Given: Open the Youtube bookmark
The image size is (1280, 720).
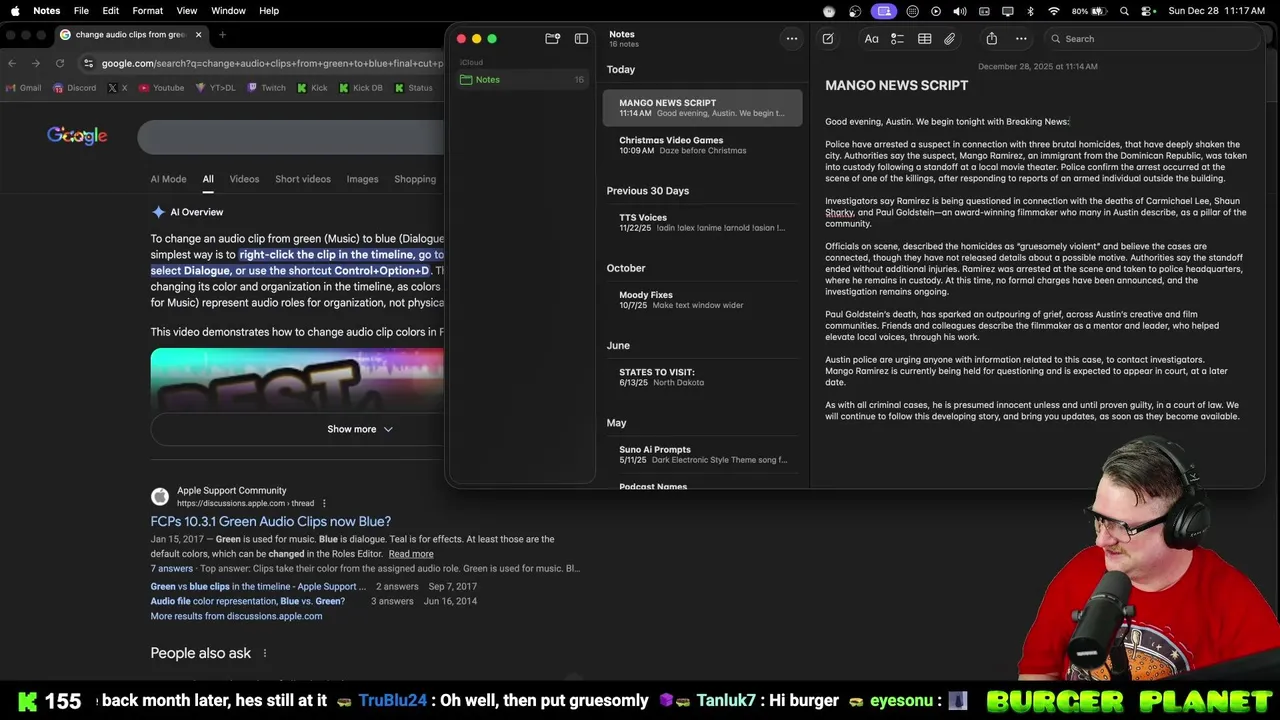Looking at the screenshot, I should click(x=162, y=88).
